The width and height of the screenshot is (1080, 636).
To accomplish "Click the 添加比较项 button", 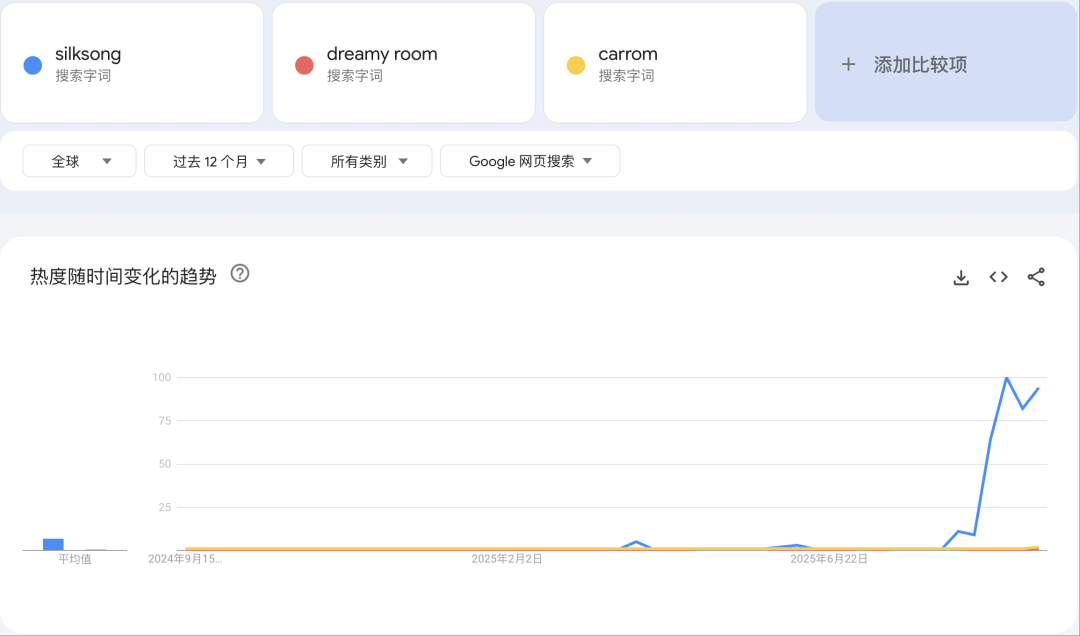I will pyautogui.click(x=945, y=63).
